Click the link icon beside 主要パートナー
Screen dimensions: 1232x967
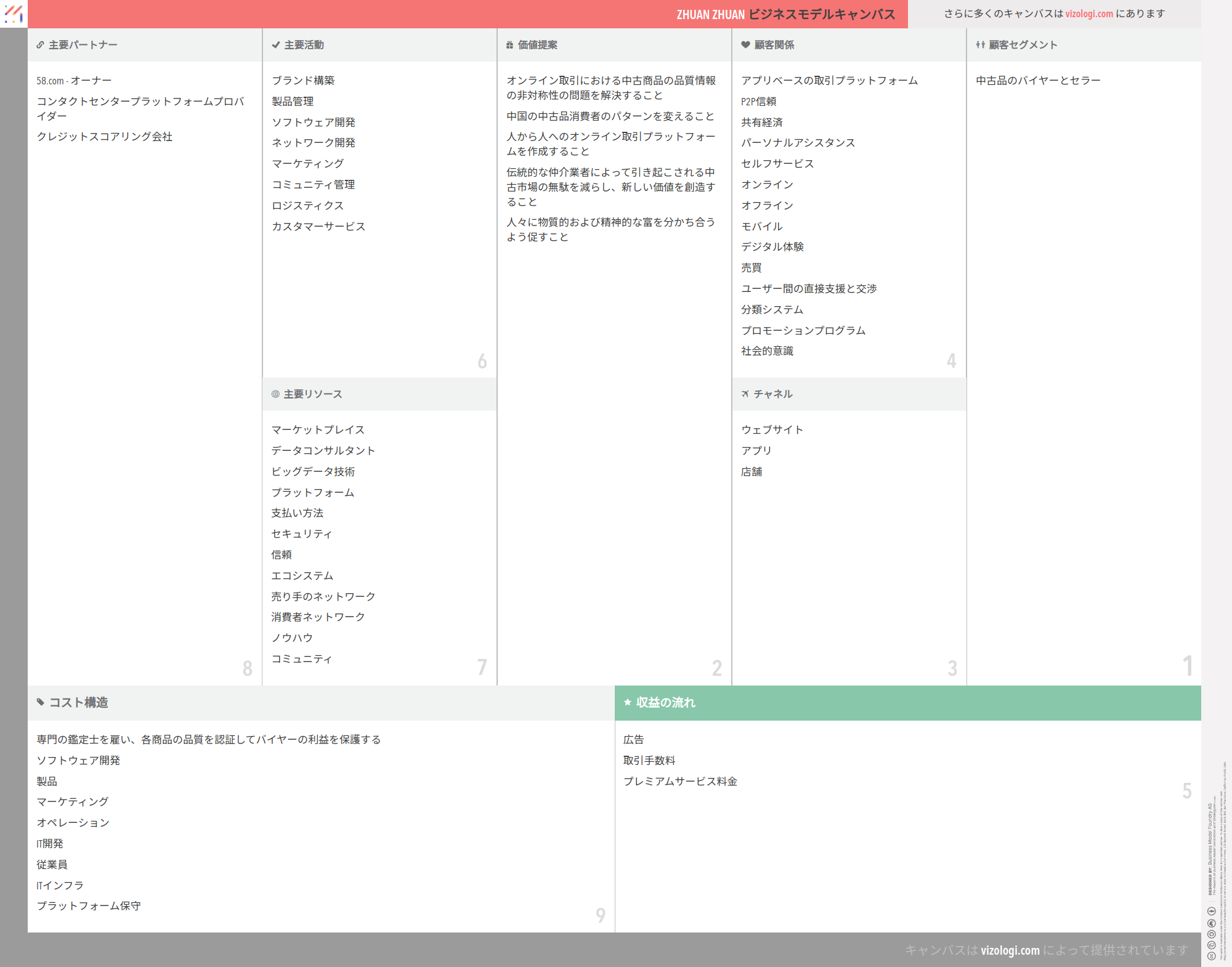tap(40, 45)
